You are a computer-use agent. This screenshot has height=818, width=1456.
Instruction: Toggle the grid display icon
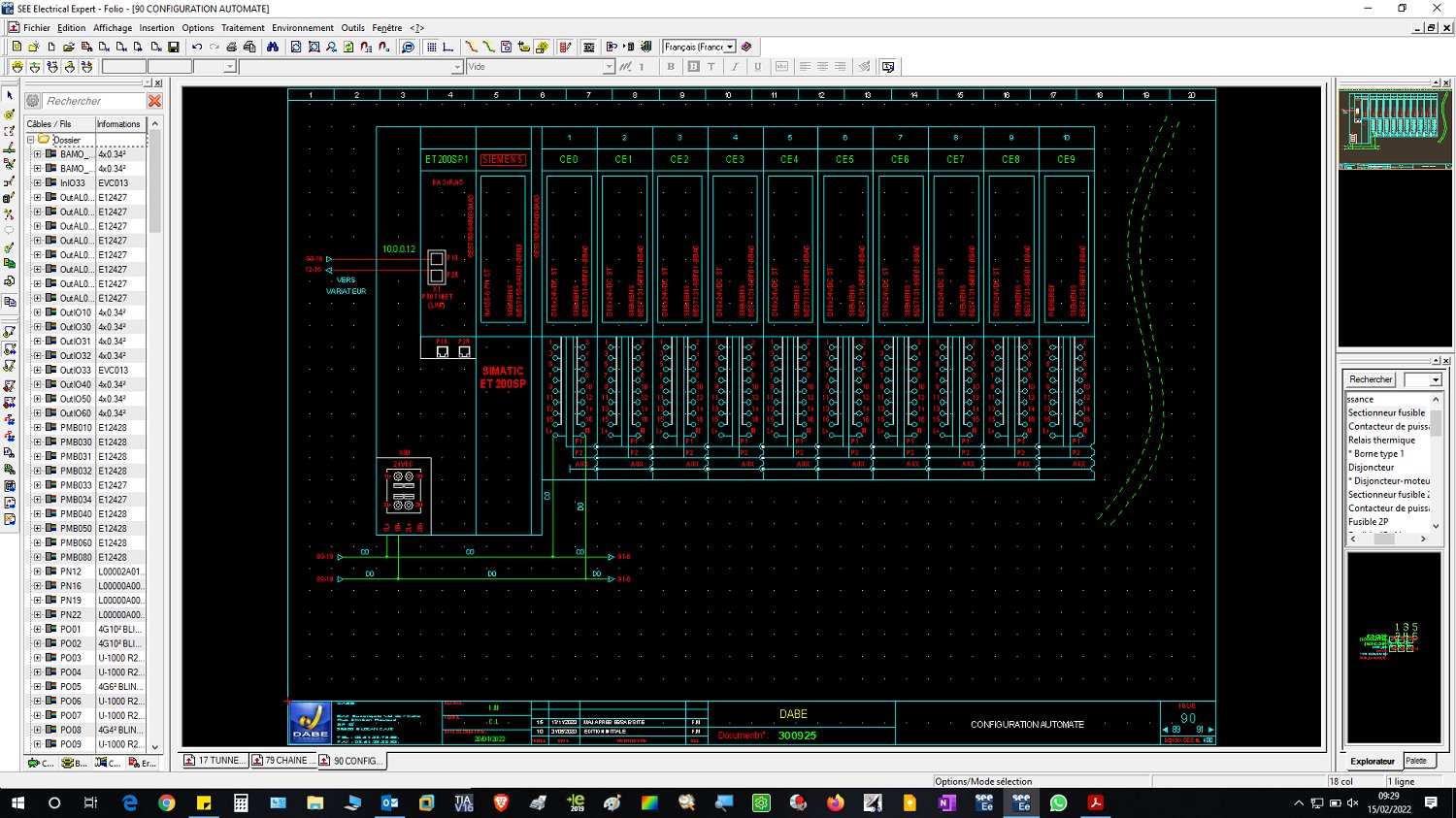pos(431,47)
